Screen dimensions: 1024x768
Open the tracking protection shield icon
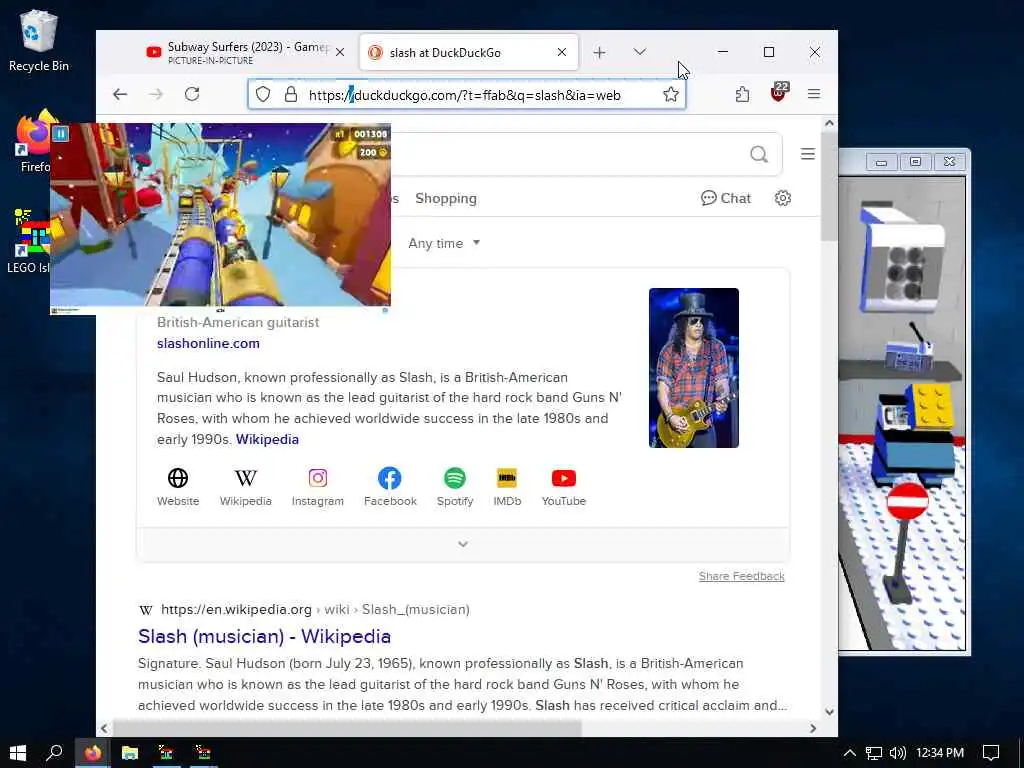pos(263,95)
